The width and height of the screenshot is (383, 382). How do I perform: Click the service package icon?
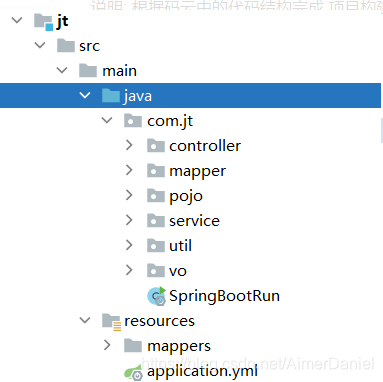point(156,221)
